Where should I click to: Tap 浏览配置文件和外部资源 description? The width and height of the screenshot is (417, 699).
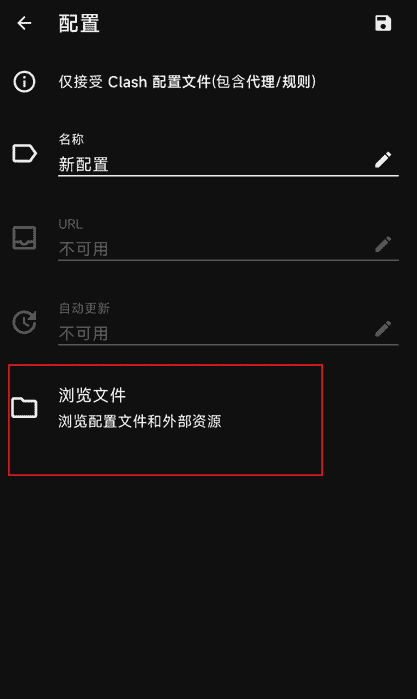[x=140, y=421]
